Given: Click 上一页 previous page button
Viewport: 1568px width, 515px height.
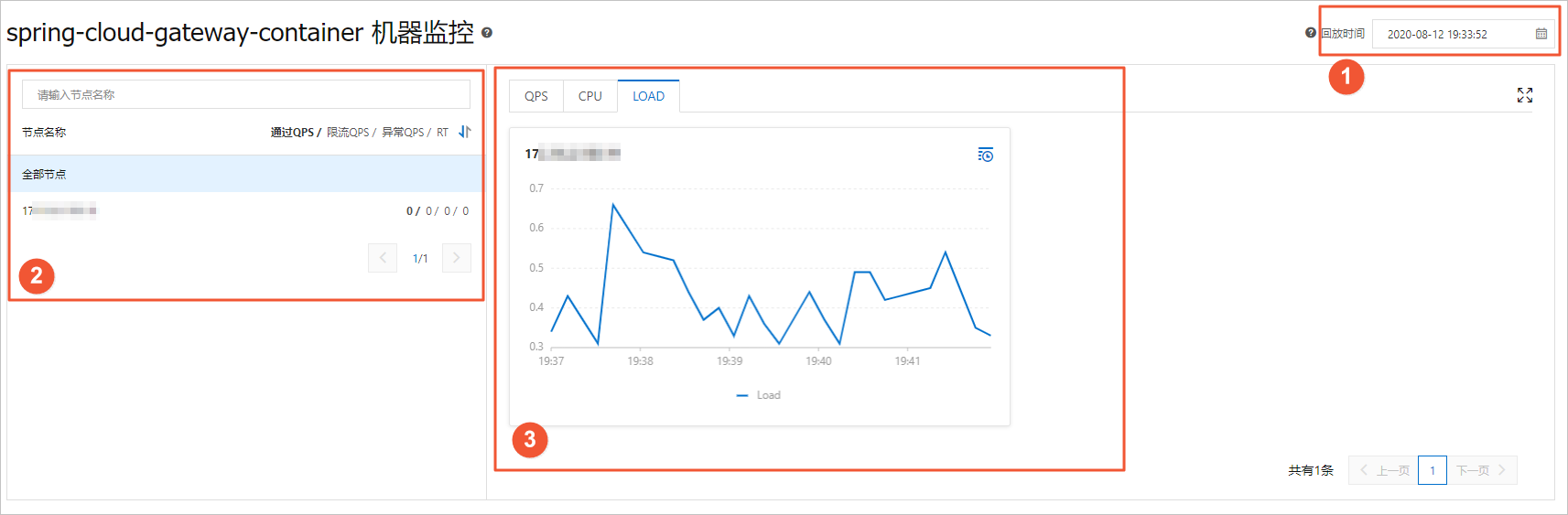Looking at the screenshot, I should coord(1384,470).
